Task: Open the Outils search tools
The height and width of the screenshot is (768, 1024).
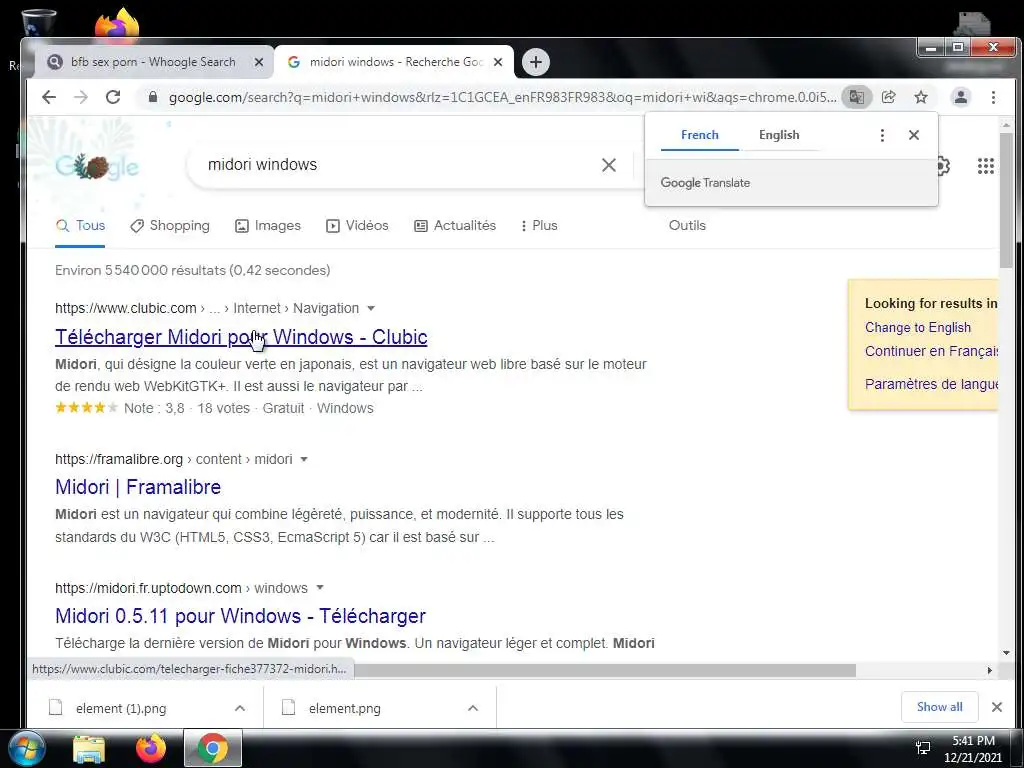Action: pos(687,226)
